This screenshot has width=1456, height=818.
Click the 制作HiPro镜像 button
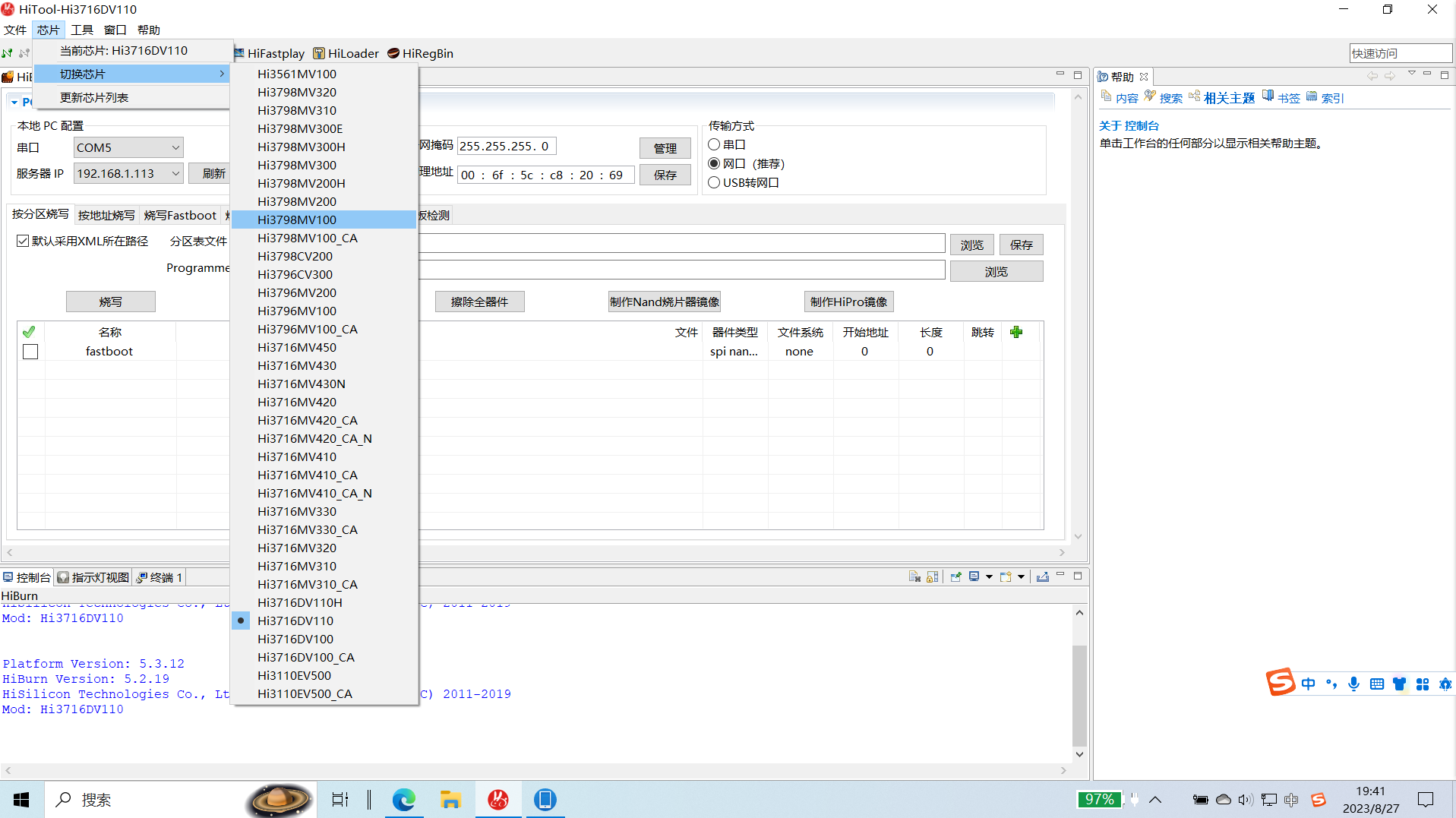point(848,302)
